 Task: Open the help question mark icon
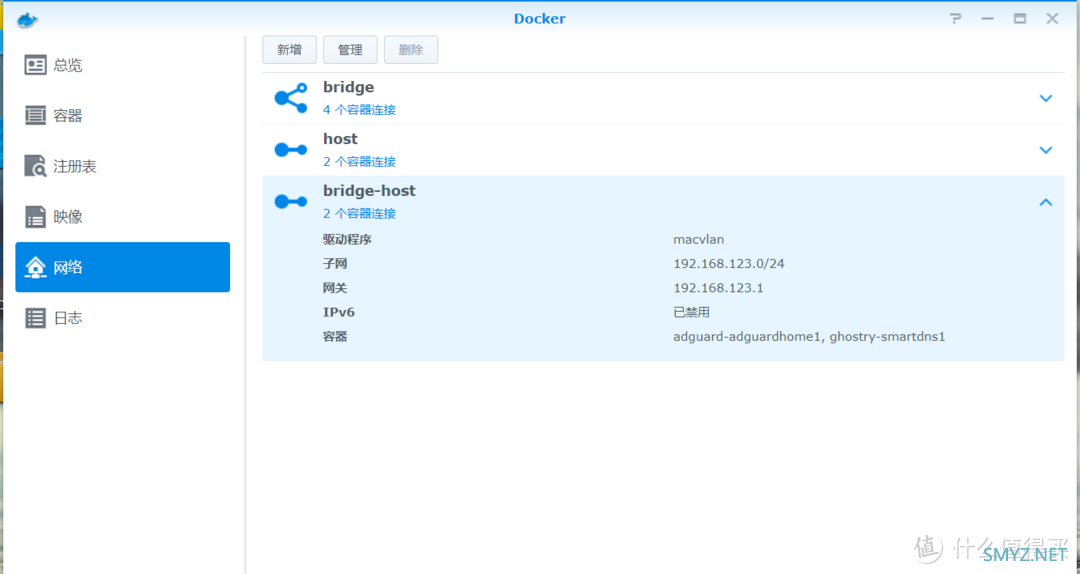(x=955, y=19)
